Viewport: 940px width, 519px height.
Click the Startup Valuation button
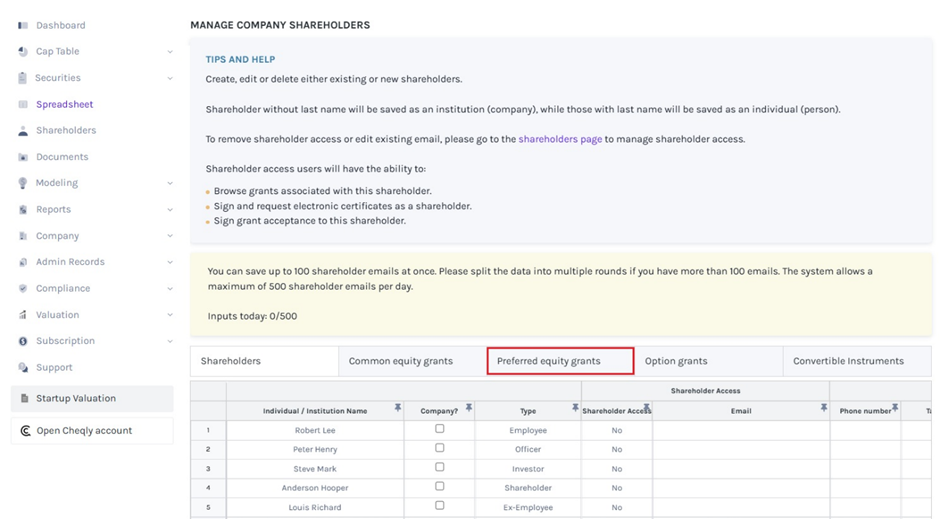(x=92, y=398)
